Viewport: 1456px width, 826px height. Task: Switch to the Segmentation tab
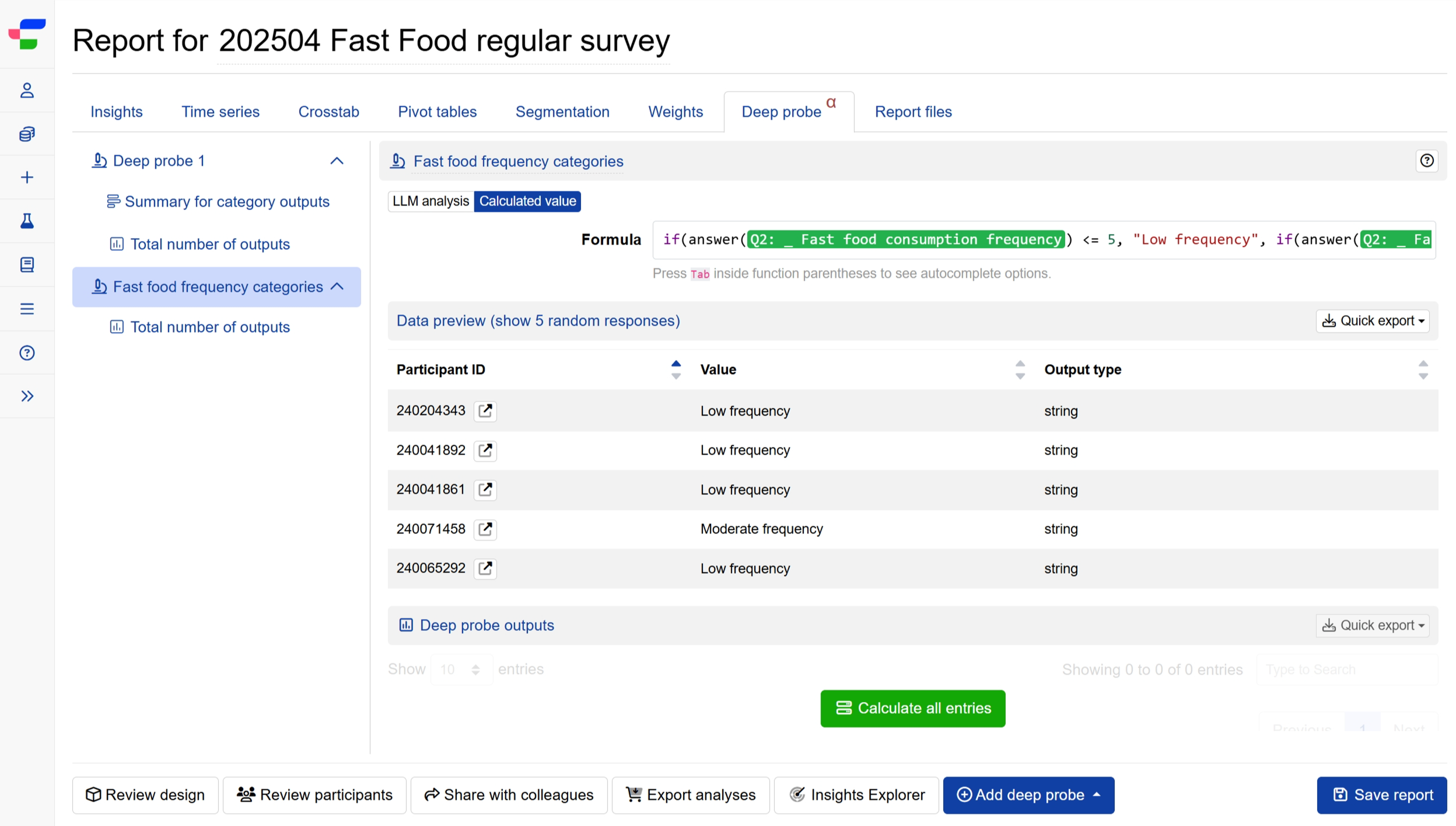[x=562, y=112]
